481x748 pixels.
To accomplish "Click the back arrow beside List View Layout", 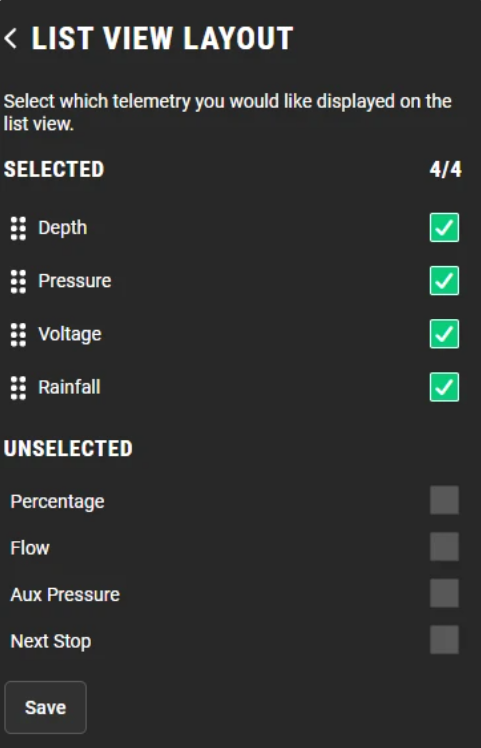I will click(10, 39).
